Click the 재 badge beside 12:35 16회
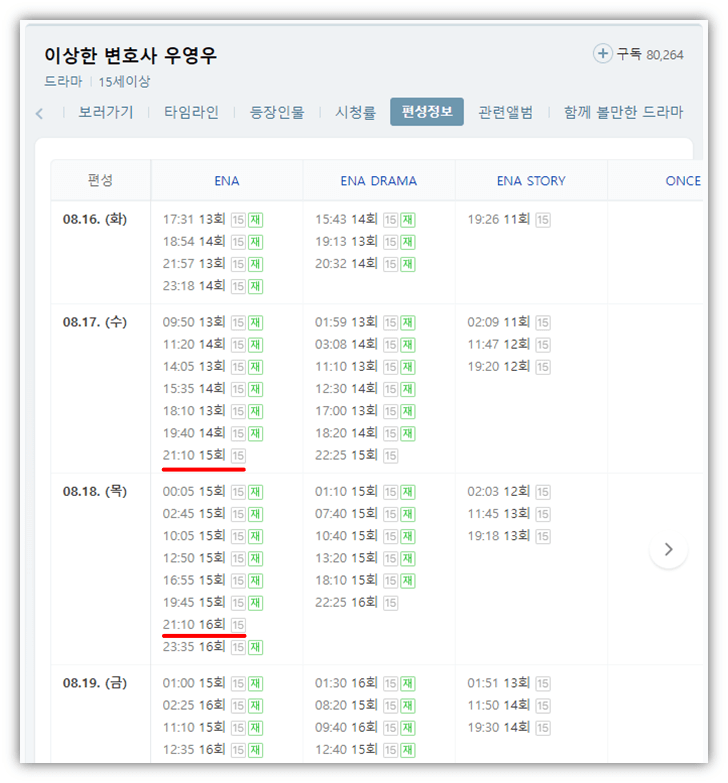Screen dimensions: 728x783 (x=256, y=750)
